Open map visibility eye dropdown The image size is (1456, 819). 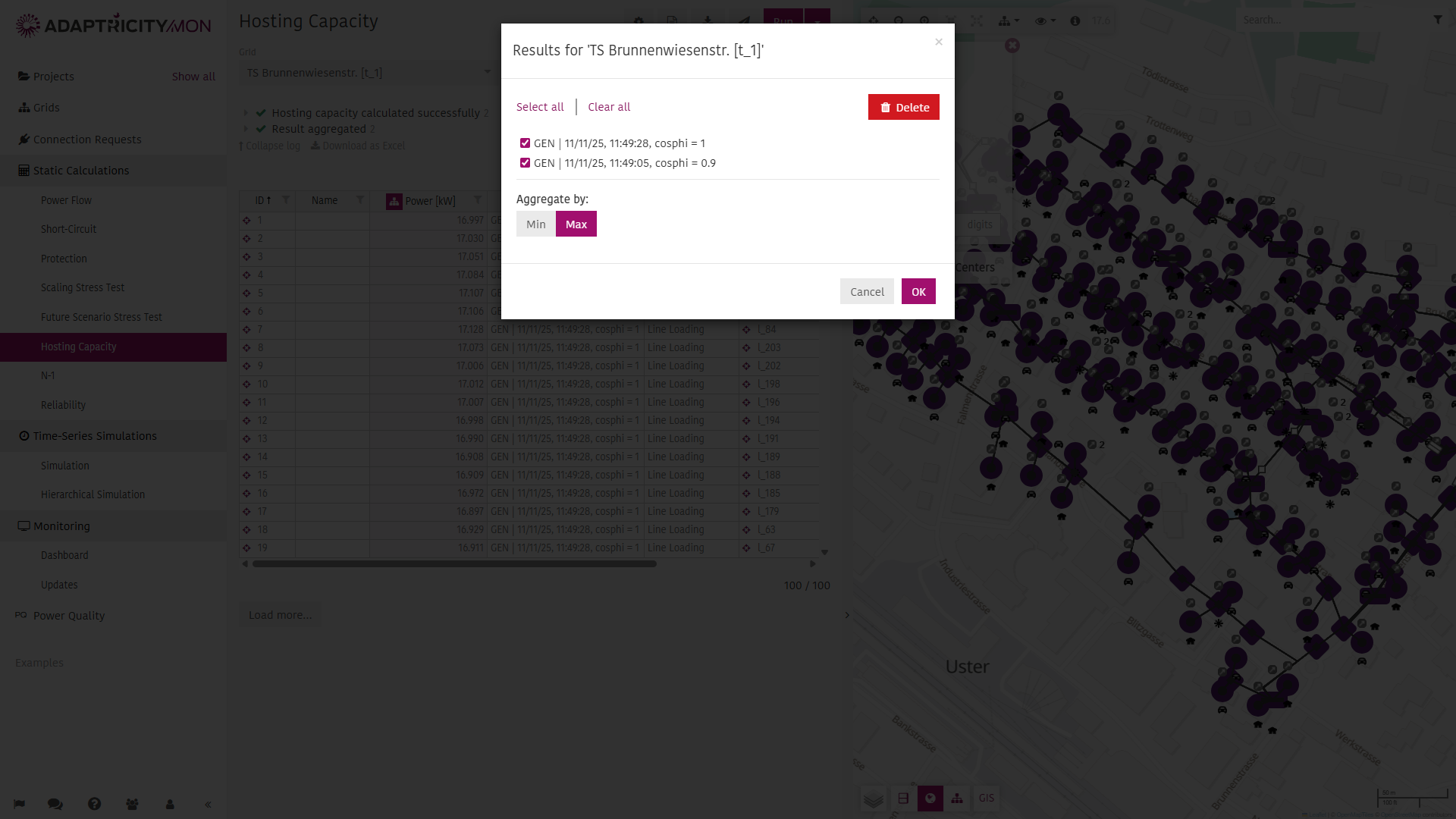[x=1044, y=21]
